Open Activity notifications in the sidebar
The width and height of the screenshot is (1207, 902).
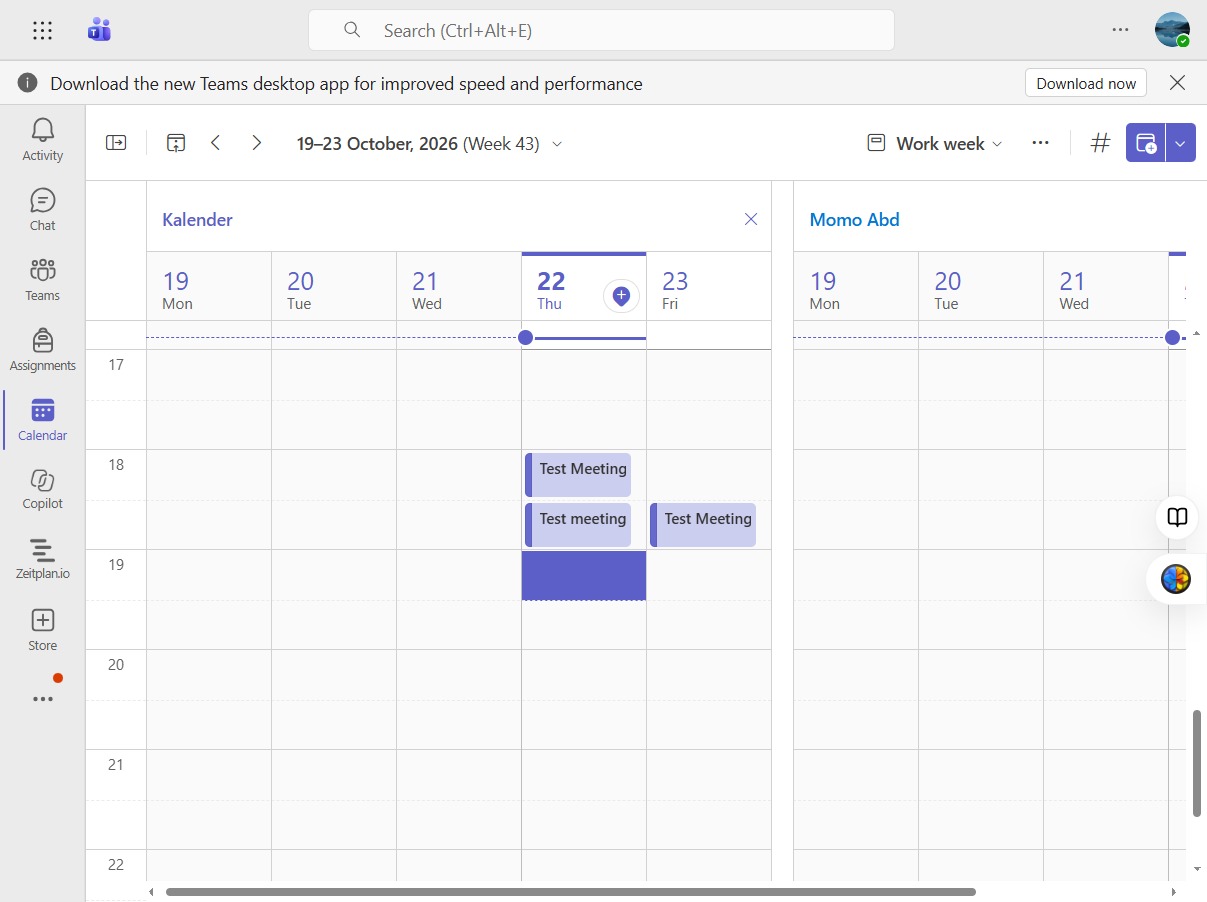pyautogui.click(x=43, y=138)
